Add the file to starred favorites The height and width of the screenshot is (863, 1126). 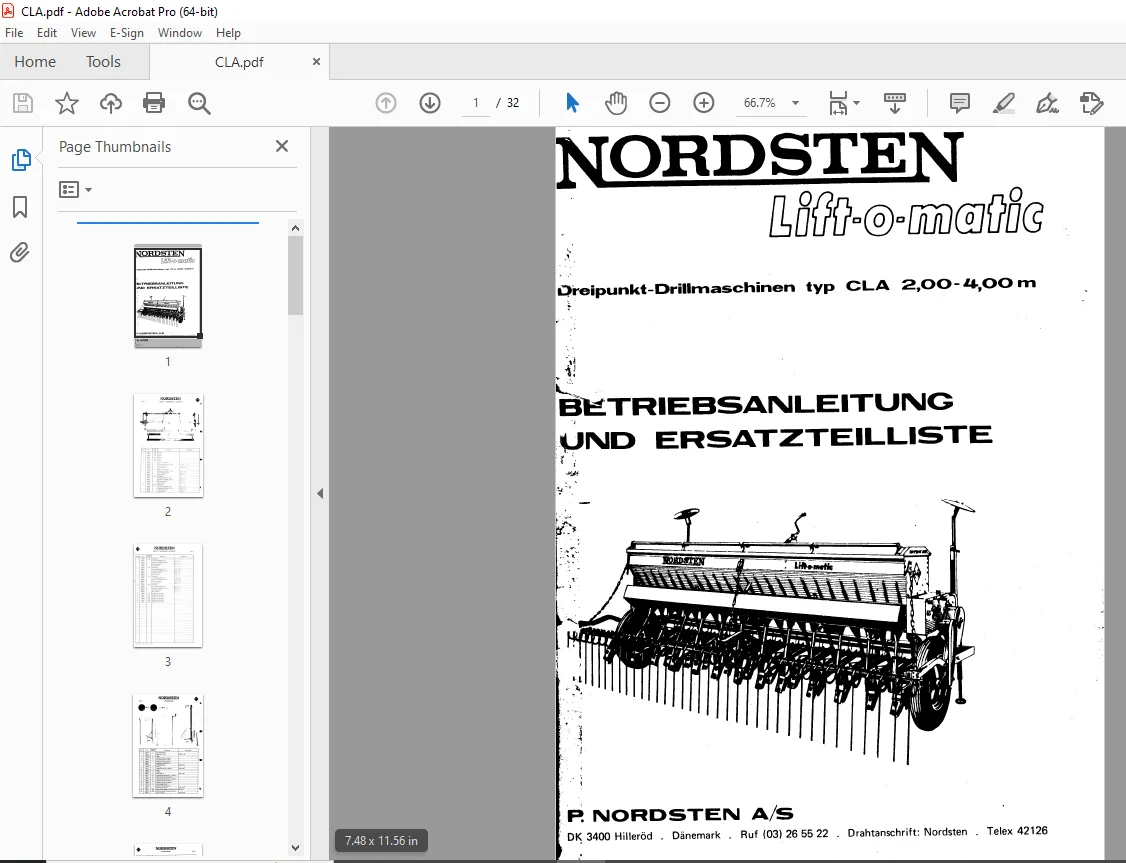pyautogui.click(x=67, y=103)
